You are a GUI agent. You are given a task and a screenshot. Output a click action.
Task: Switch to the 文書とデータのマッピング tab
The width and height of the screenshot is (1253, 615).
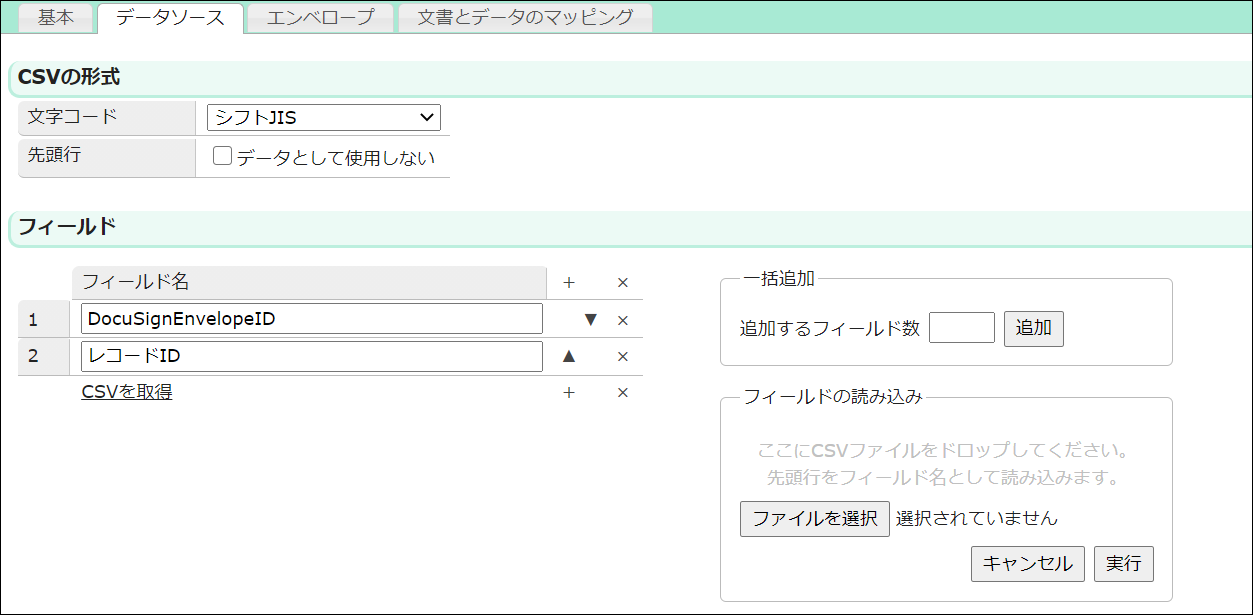click(x=524, y=17)
